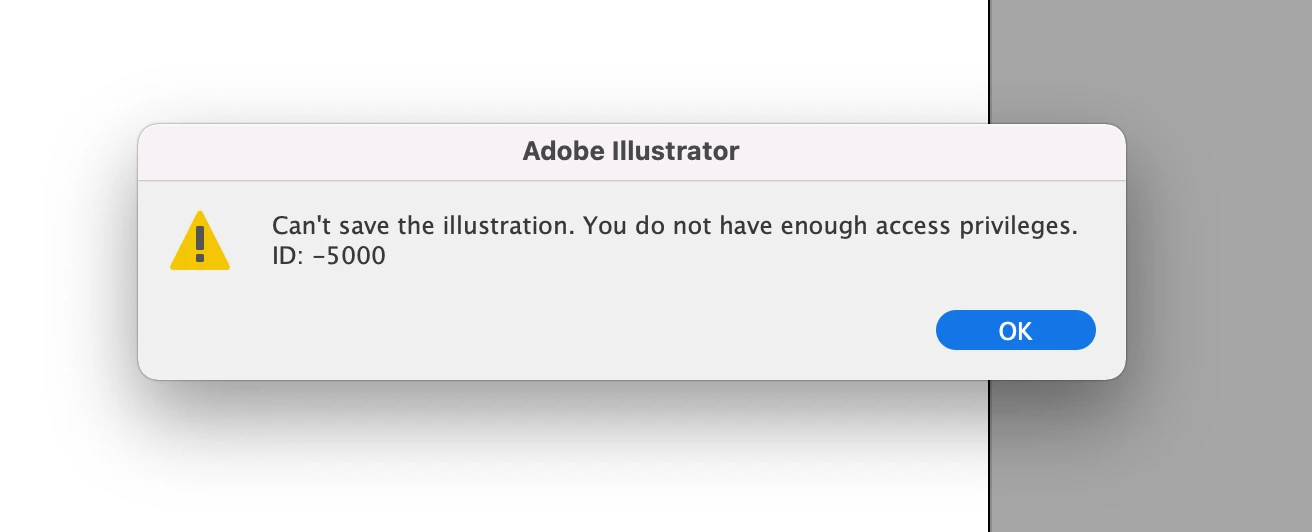Click the Adobe Illustrator dialog title
This screenshot has width=1312, height=532.
tap(631, 152)
